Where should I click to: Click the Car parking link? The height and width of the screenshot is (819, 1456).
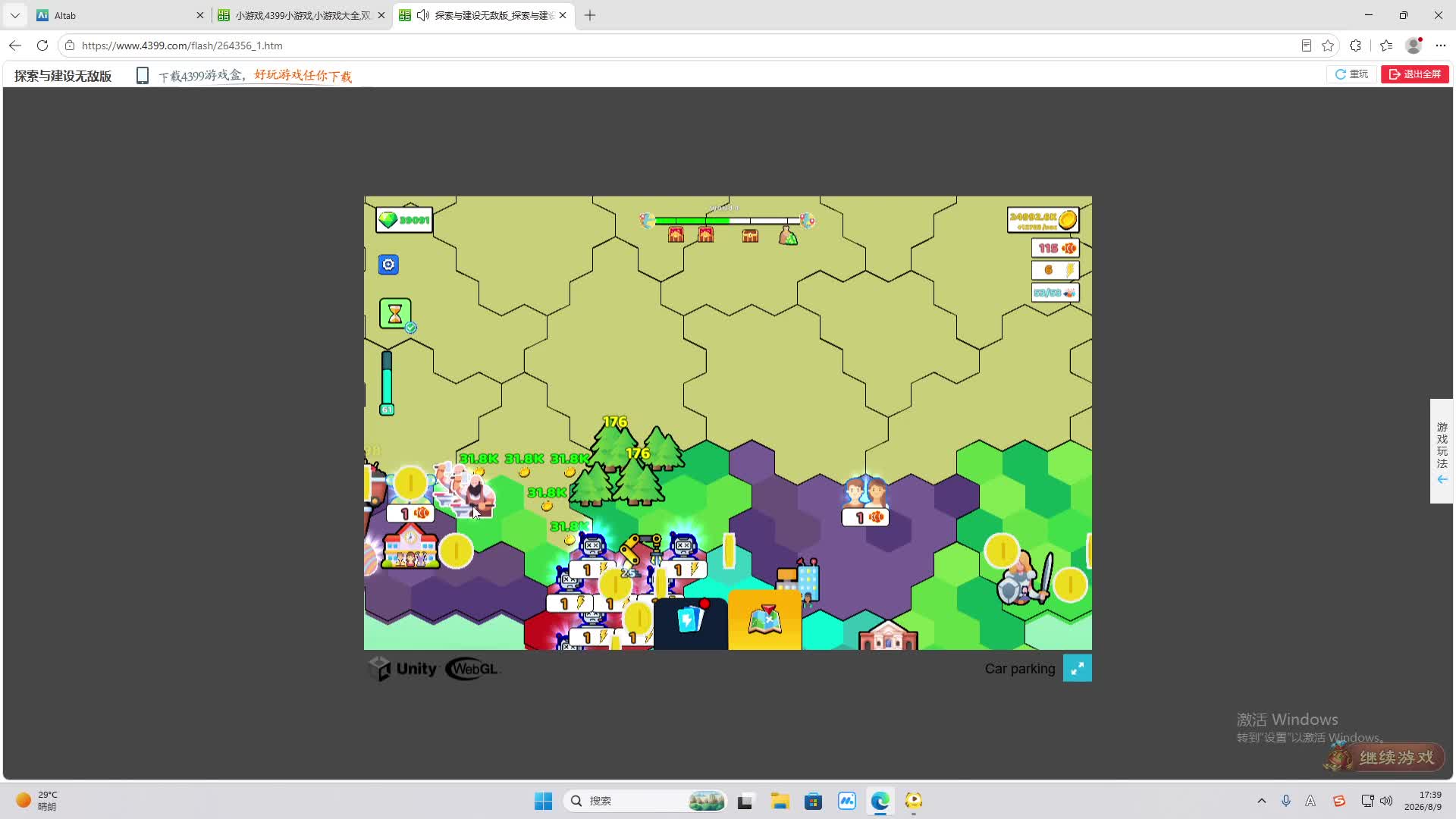pyautogui.click(x=1020, y=669)
